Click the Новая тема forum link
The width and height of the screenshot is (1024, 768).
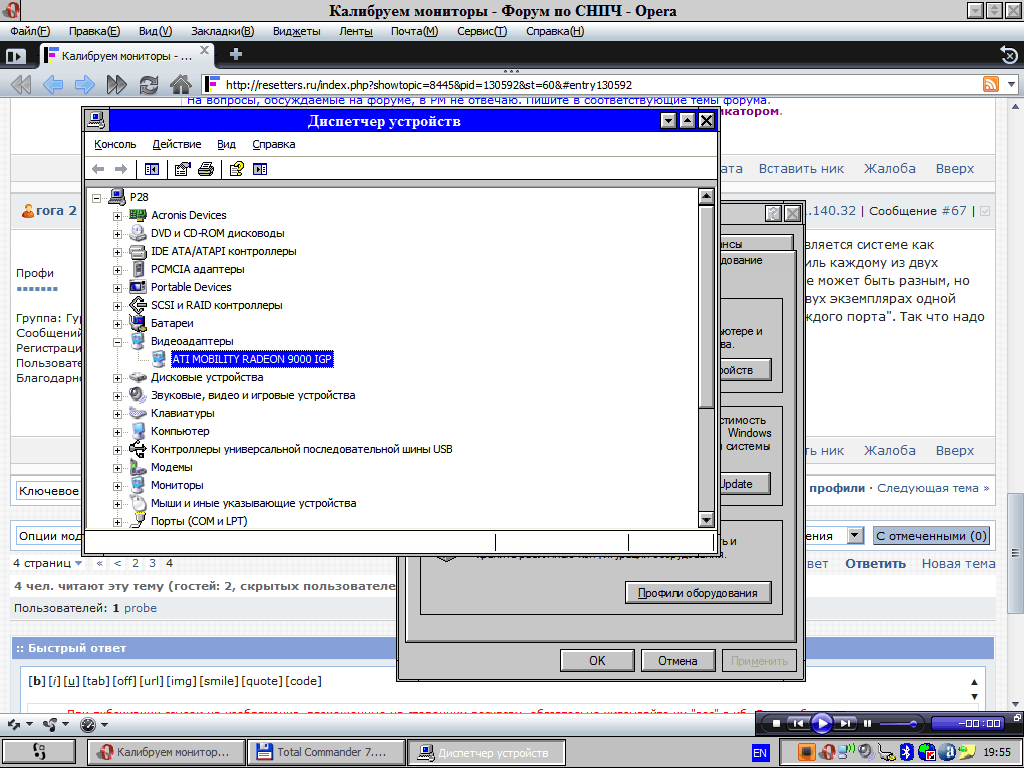pos(959,564)
